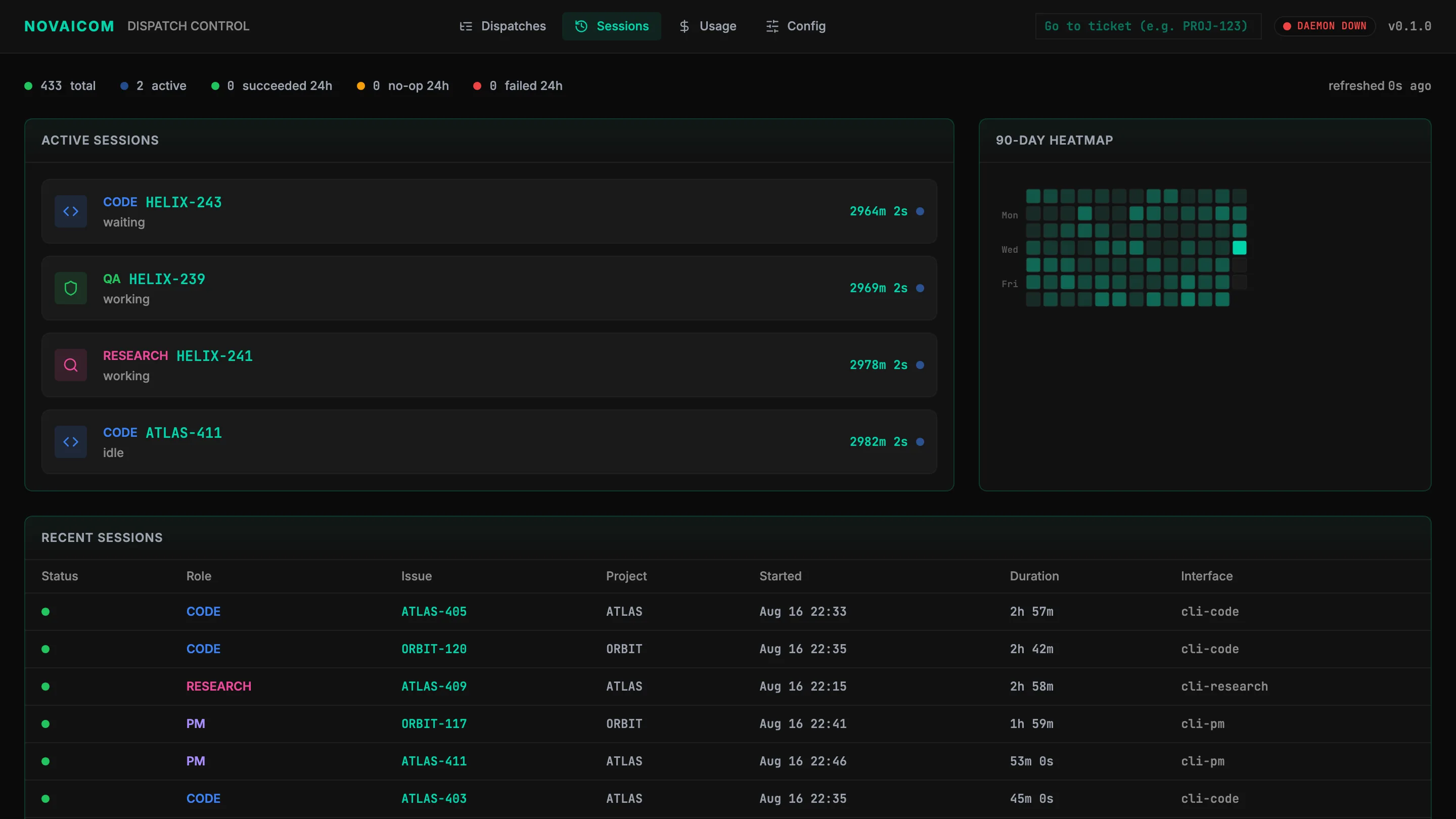The width and height of the screenshot is (1456, 819).
Task: Open issue ATLAS-405 in recent sessions
Action: coord(434,612)
